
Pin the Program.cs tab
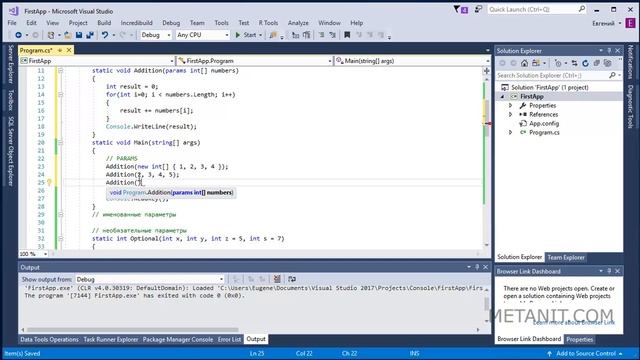click(x=60, y=50)
